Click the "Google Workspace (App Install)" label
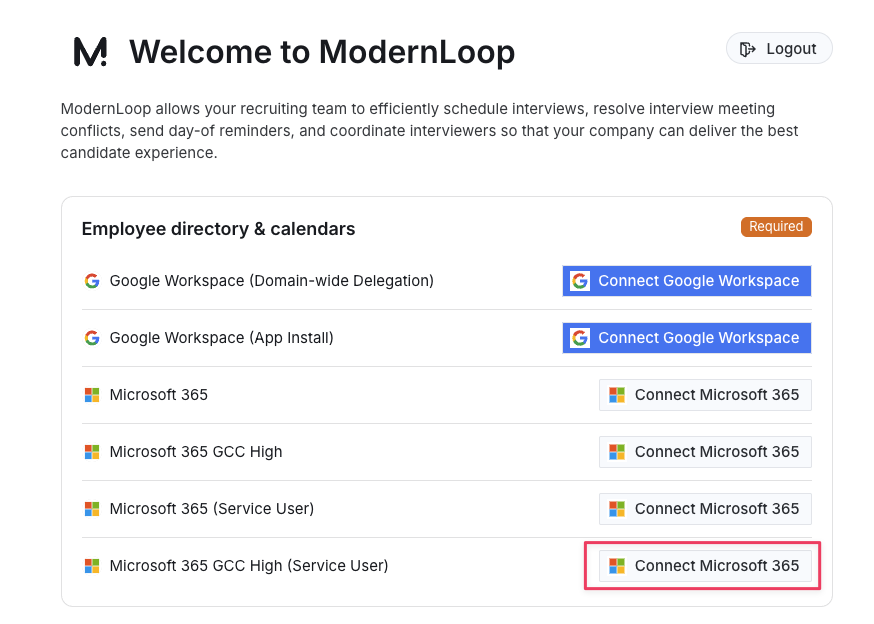The height and width of the screenshot is (624, 874). 221,337
